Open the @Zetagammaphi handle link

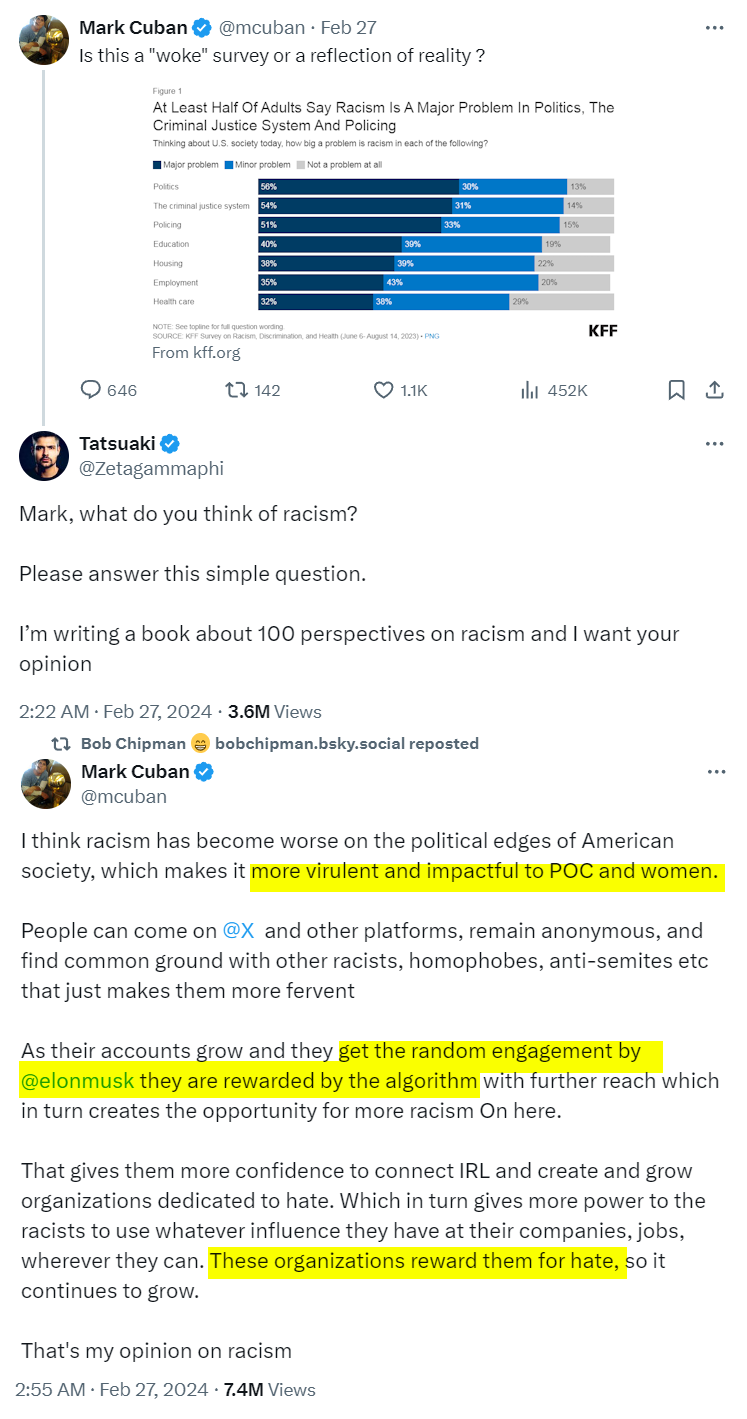(x=151, y=468)
